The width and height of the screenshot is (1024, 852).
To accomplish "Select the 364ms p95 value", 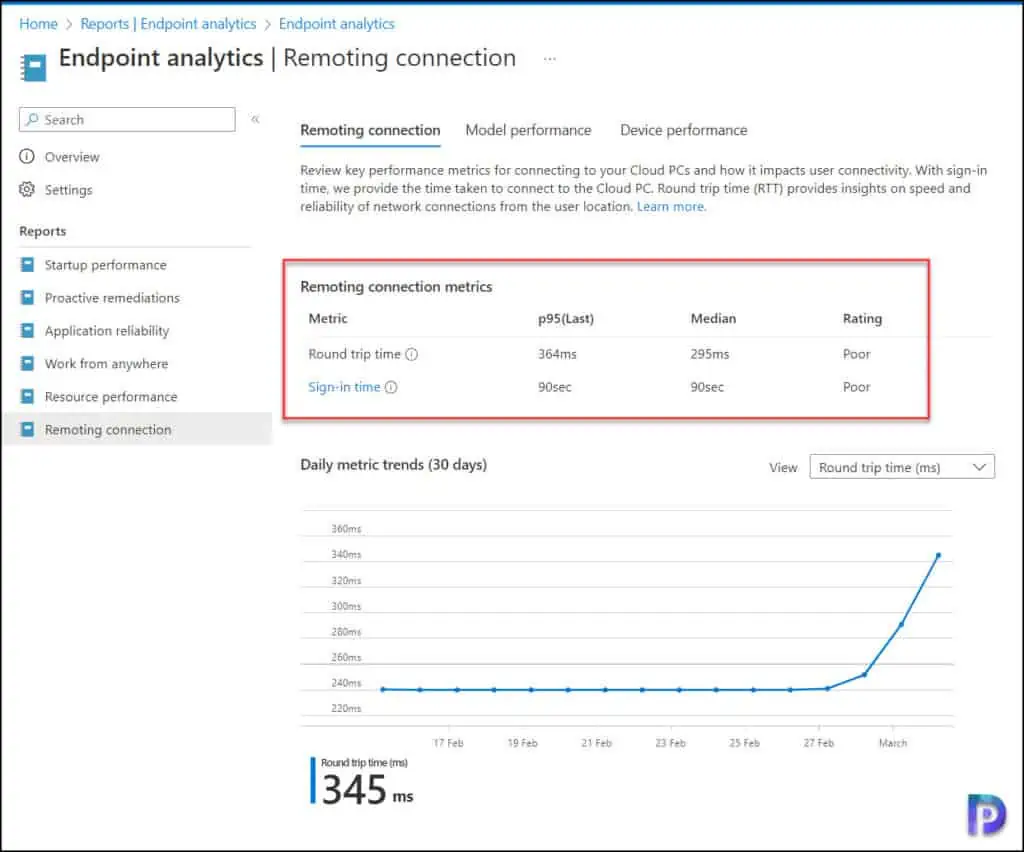I will click(x=557, y=355).
